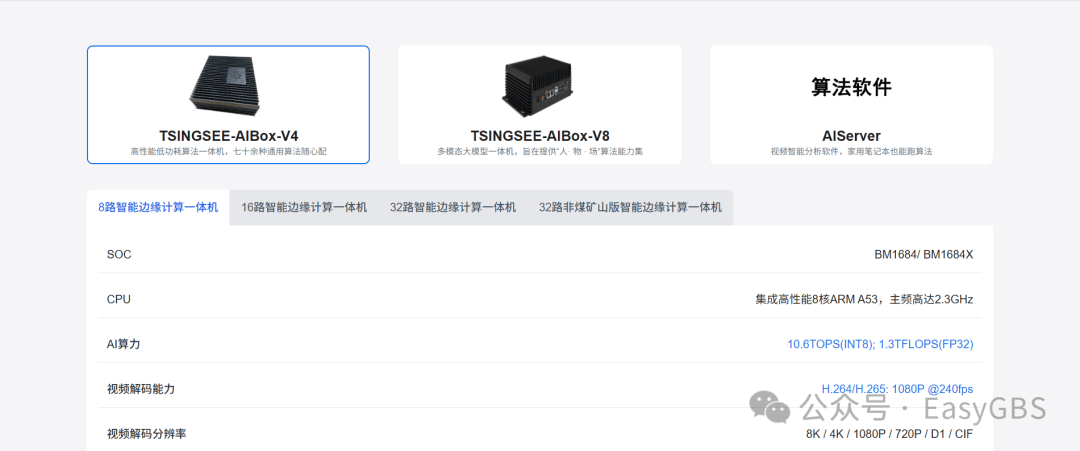The width and height of the screenshot is (1080, 451).
Task: Click the AI算力 row label
Action: tap(123, 344)
